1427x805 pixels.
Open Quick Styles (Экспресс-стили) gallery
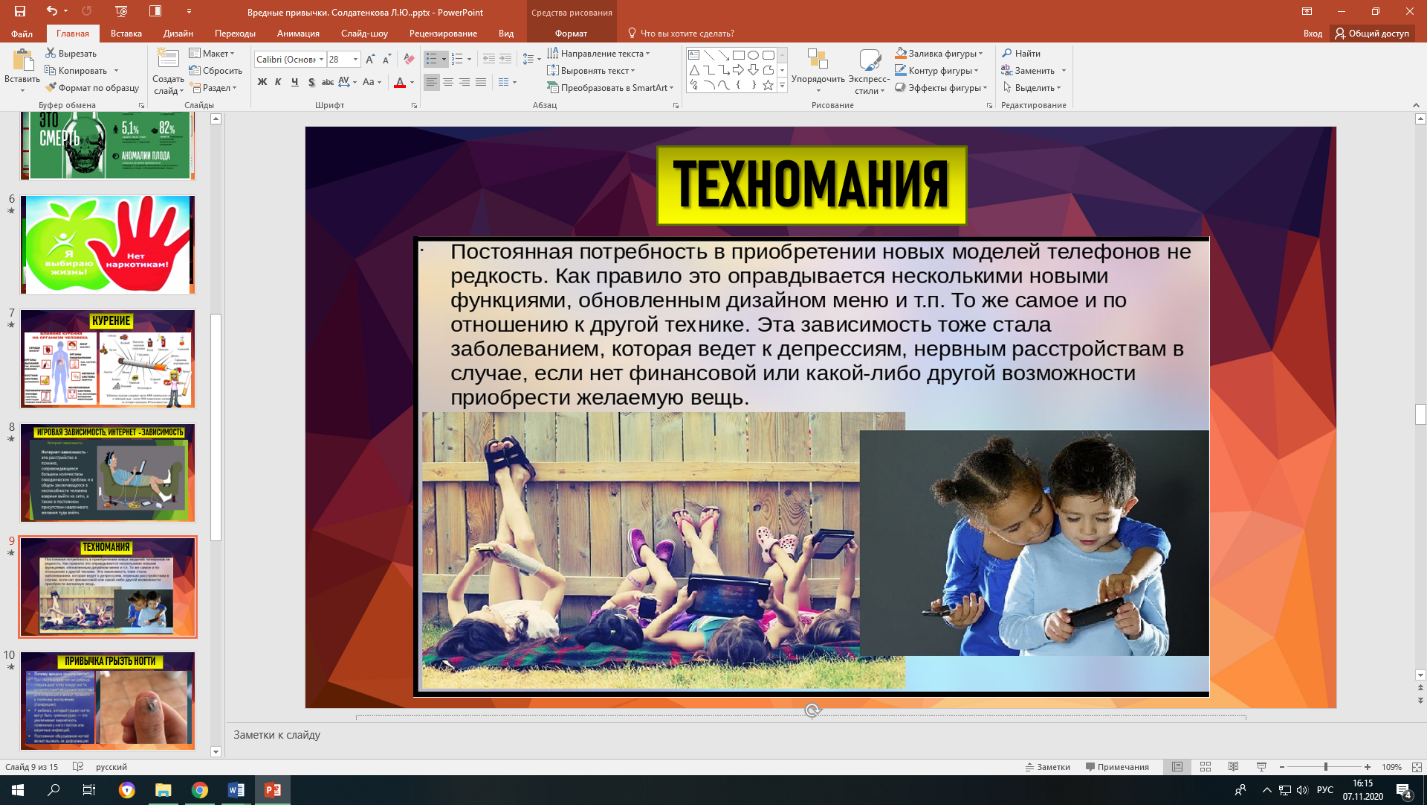tap(870, 70)
